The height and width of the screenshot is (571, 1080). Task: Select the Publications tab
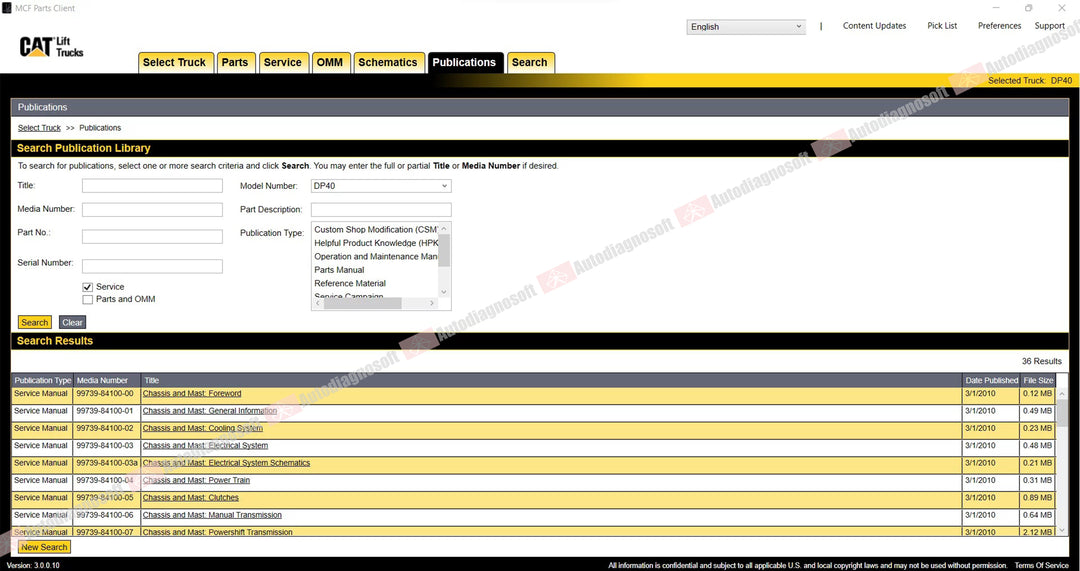coord(464,62)
